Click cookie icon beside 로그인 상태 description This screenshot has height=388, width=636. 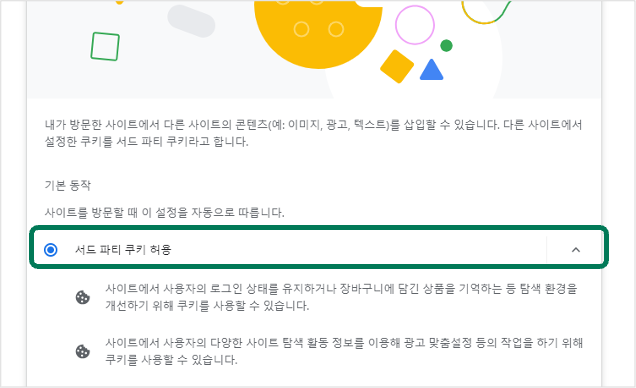(x=83, y=297)
